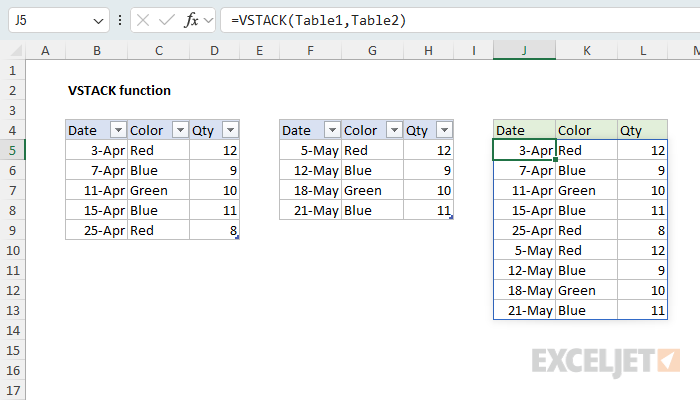This screenshot has width=700, height=400.
Task: Click Table1 resize handle at cell D9 corner
Action: (237, 238)
